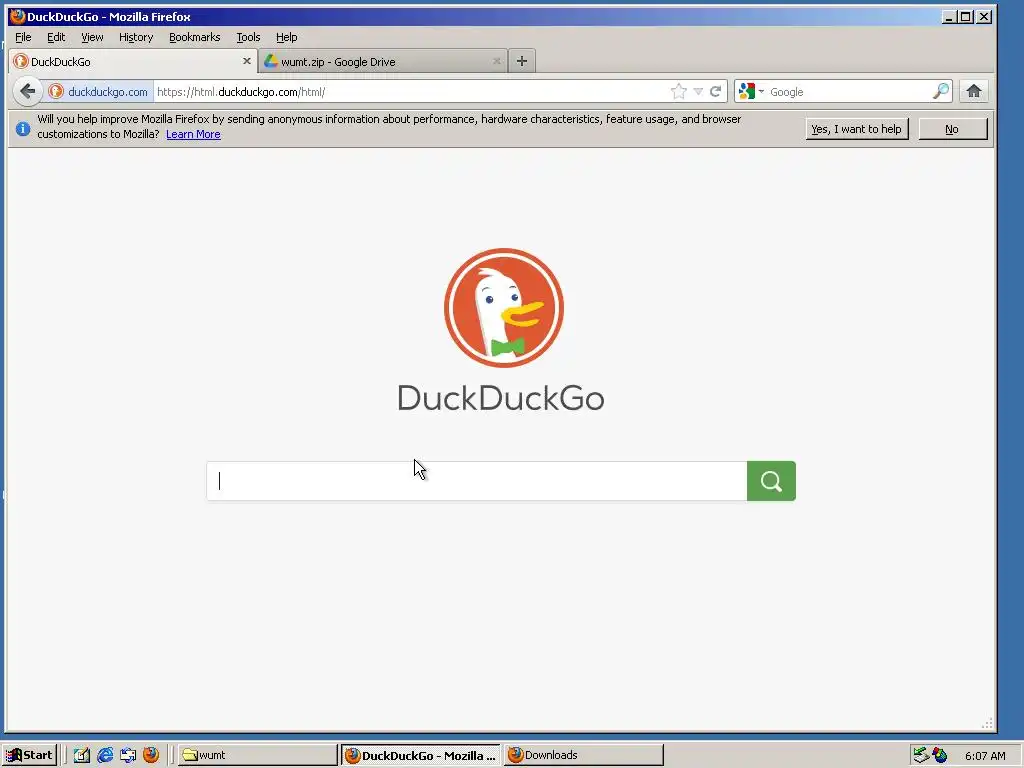Click the URL address bar text
The width and height of the screenshot is (1024, 768).
[240, 92]
